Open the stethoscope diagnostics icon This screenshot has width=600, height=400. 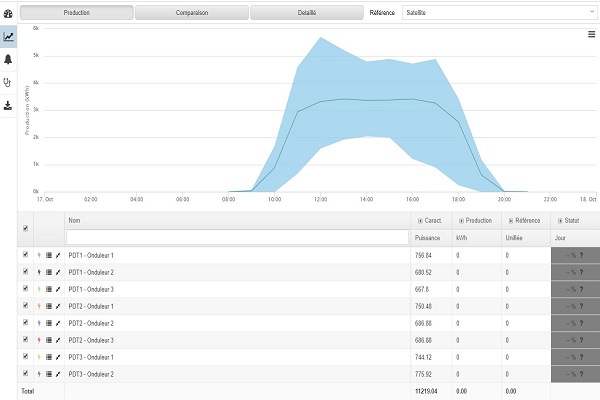pyautogui.click(x=7, y=82)
